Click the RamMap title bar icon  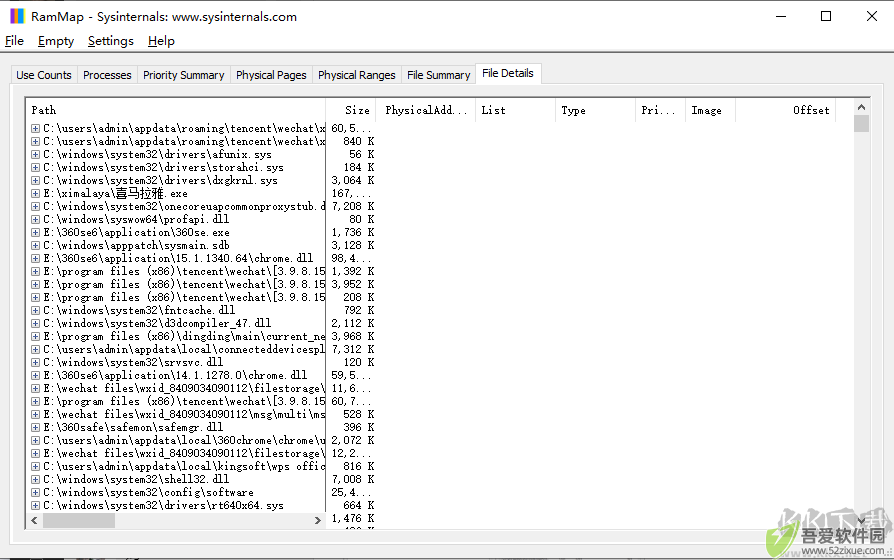pyautogui.click(x=18, y=16)
